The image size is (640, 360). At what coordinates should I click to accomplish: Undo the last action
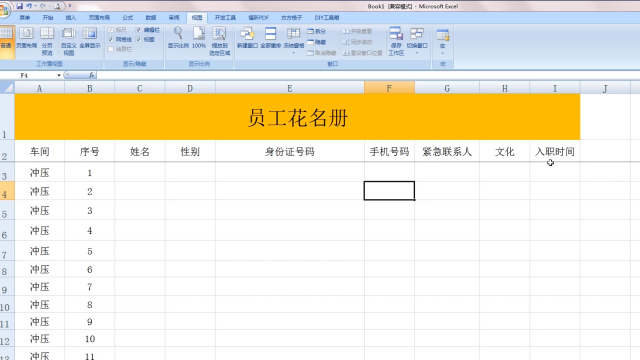(x=29, y=6)
